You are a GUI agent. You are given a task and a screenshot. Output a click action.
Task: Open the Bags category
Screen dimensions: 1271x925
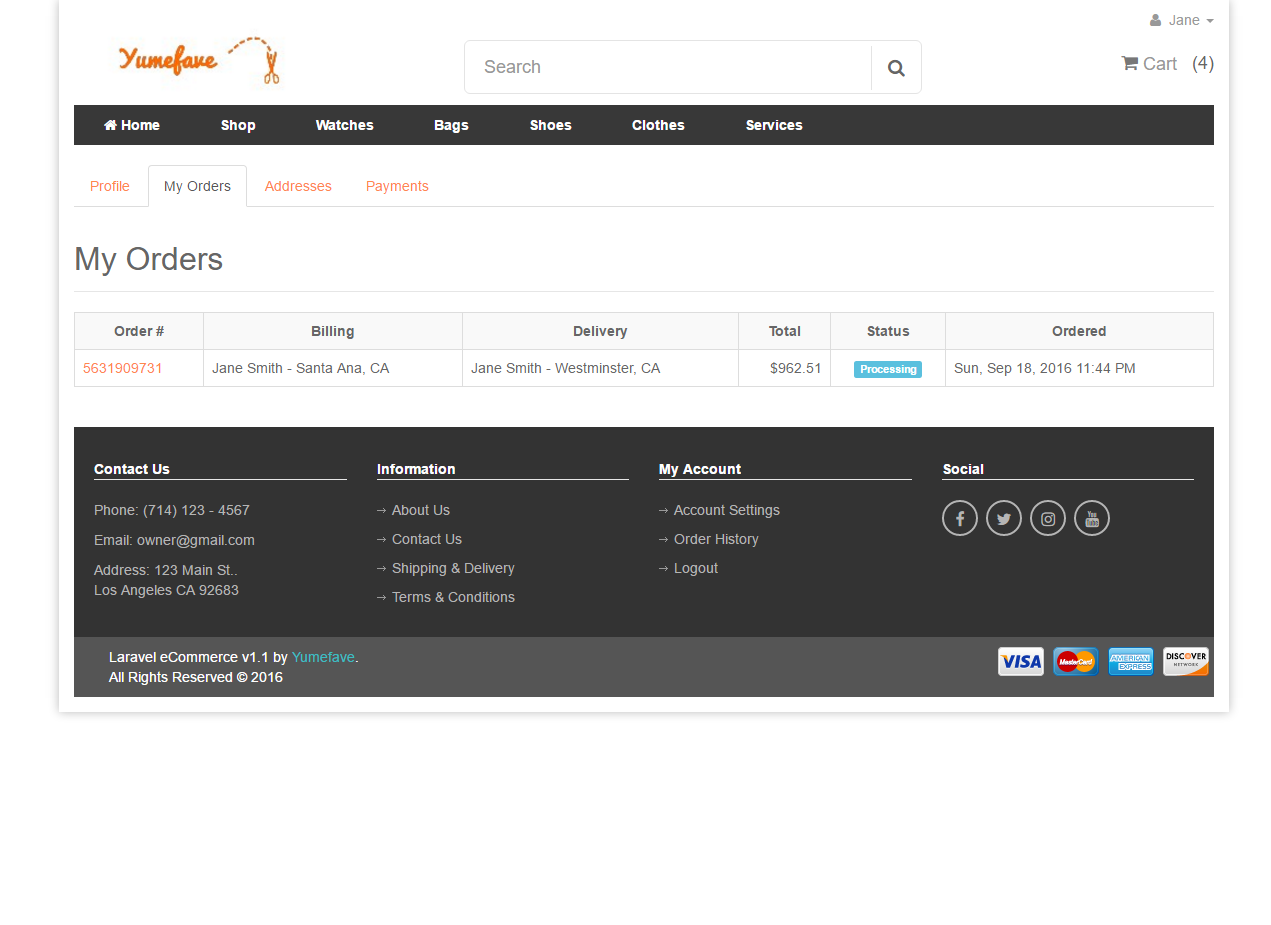tap(452, 125)
